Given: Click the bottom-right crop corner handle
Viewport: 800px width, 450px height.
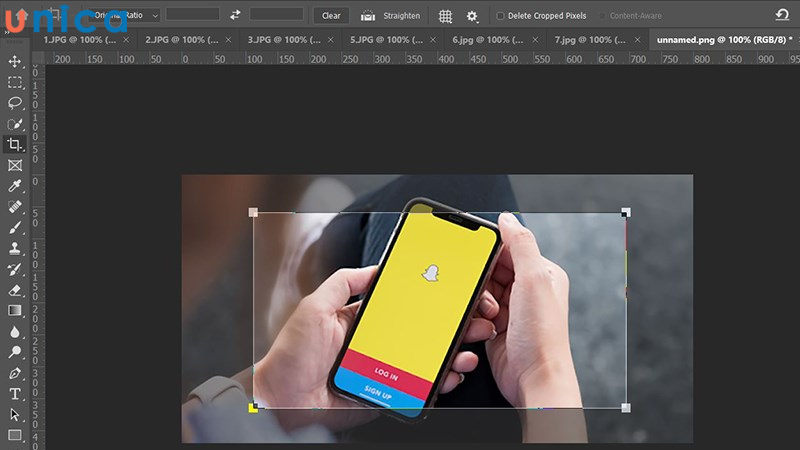Looking at the screenshot, I should tap(626, 408).
